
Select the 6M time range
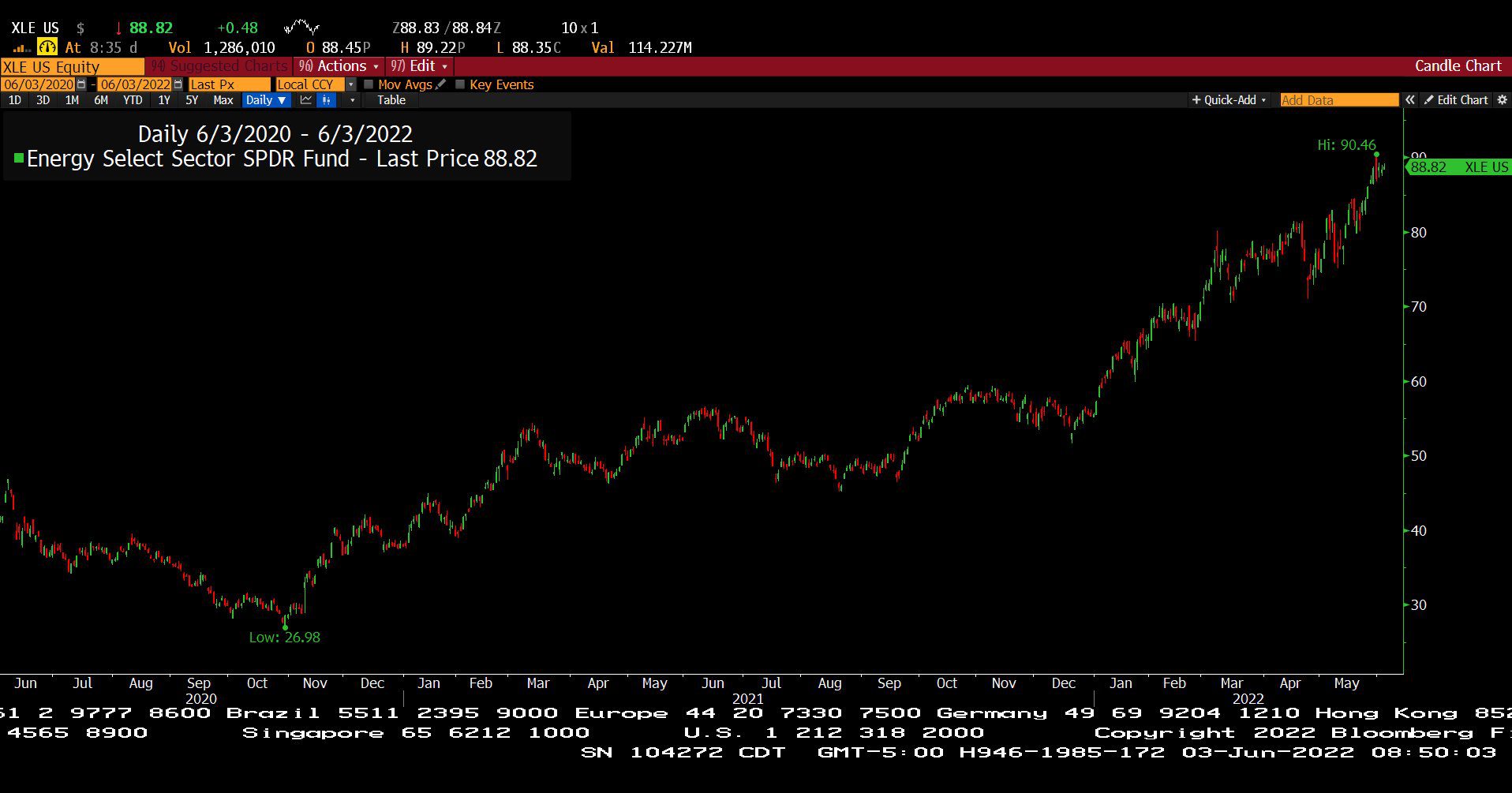pos(101,100)
